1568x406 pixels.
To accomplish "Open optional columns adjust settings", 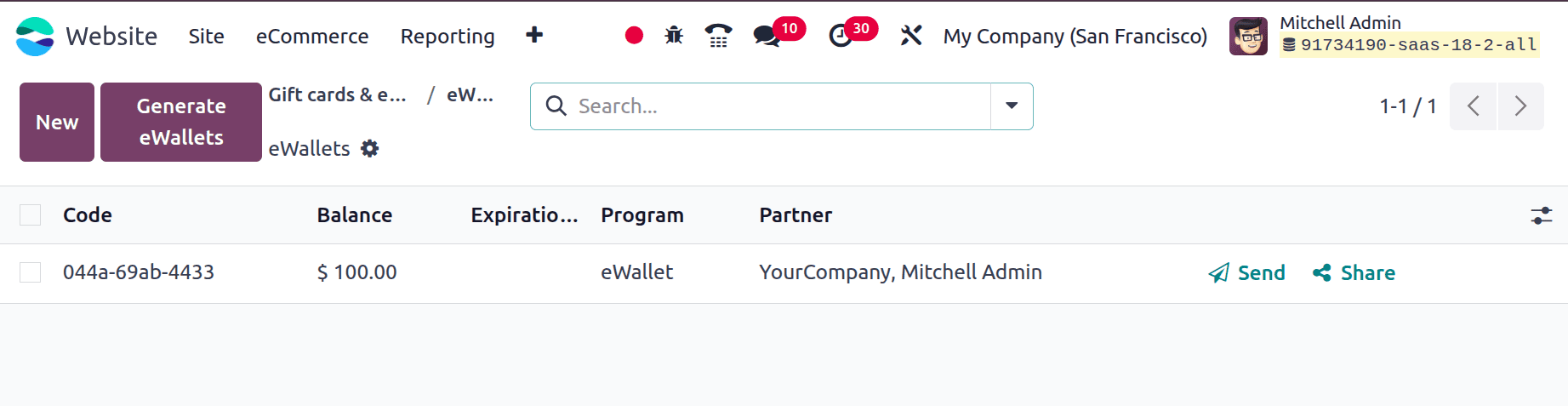I will coord(1541,215).
